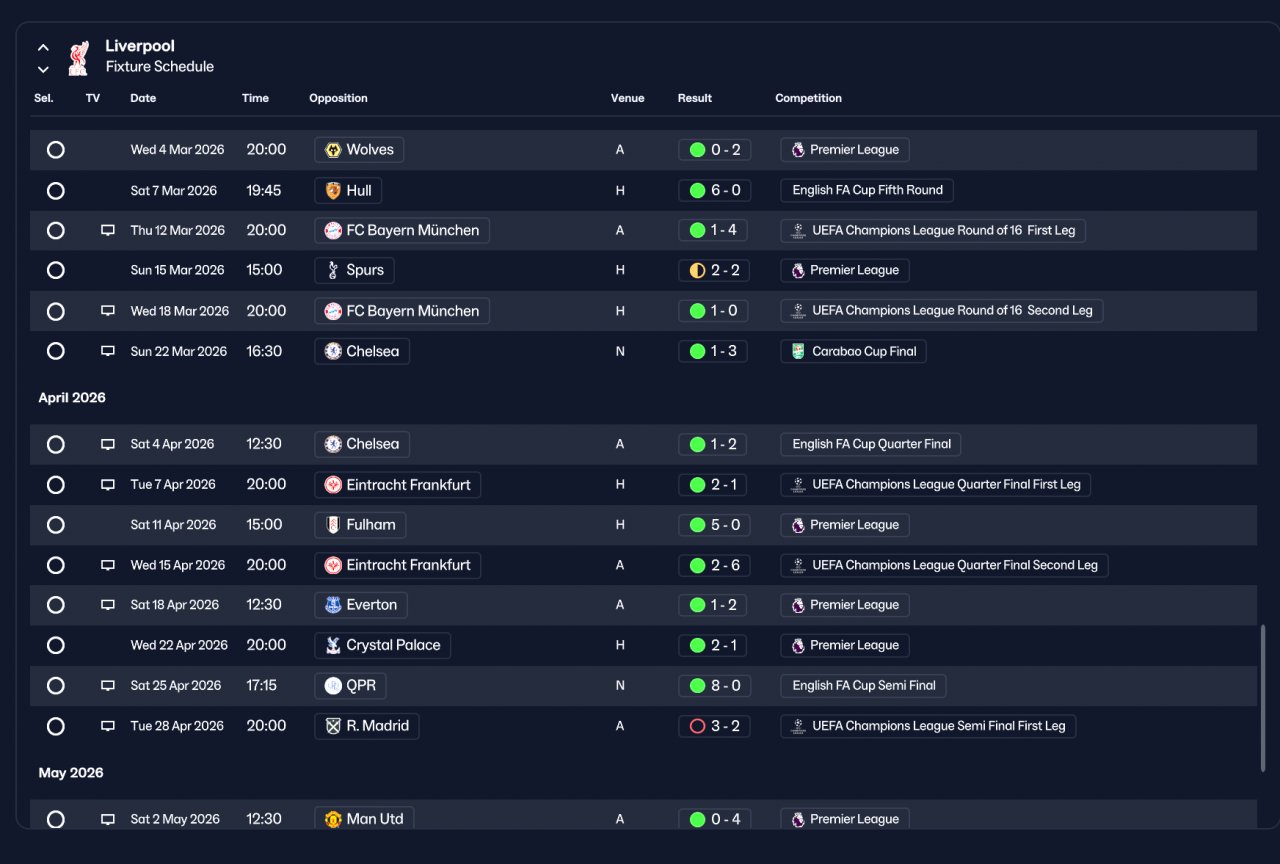Click the Spurs club badge icon
The width and height of the screenshot is (1280, 864).
coord(333,270)
